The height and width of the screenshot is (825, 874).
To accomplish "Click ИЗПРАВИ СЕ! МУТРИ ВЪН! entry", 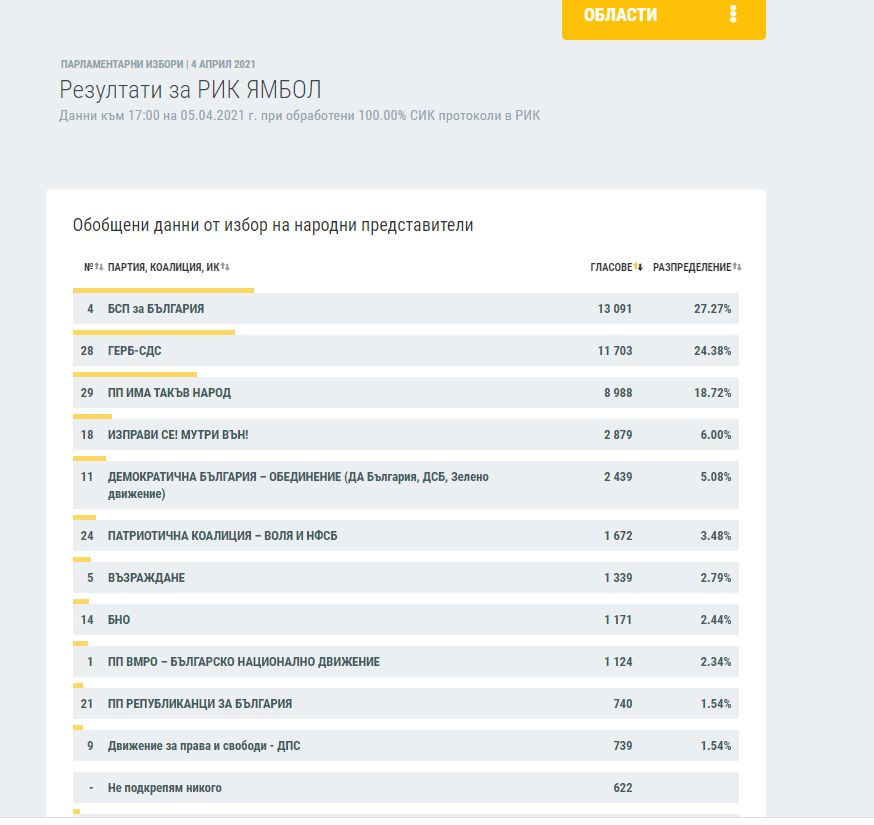I will [x=178, y=435].
